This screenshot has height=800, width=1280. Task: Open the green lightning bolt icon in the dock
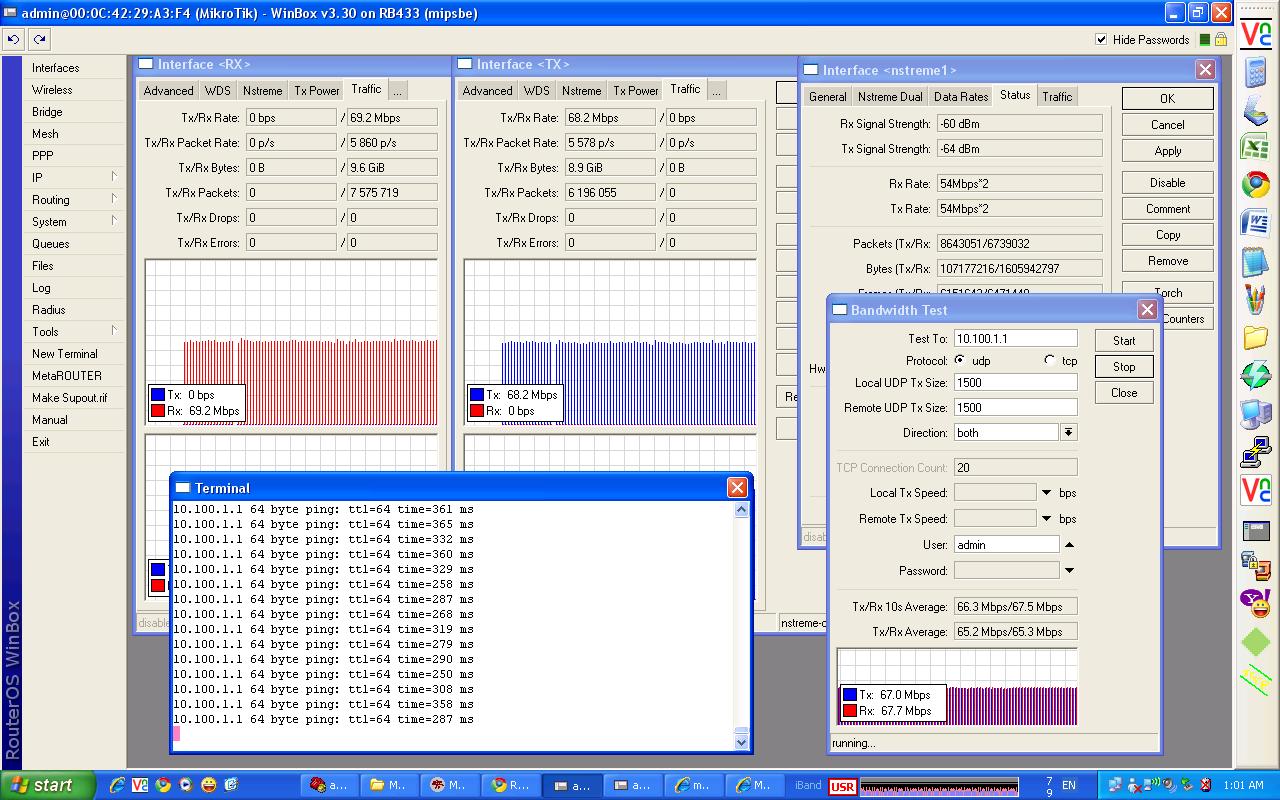(1255, 375)
